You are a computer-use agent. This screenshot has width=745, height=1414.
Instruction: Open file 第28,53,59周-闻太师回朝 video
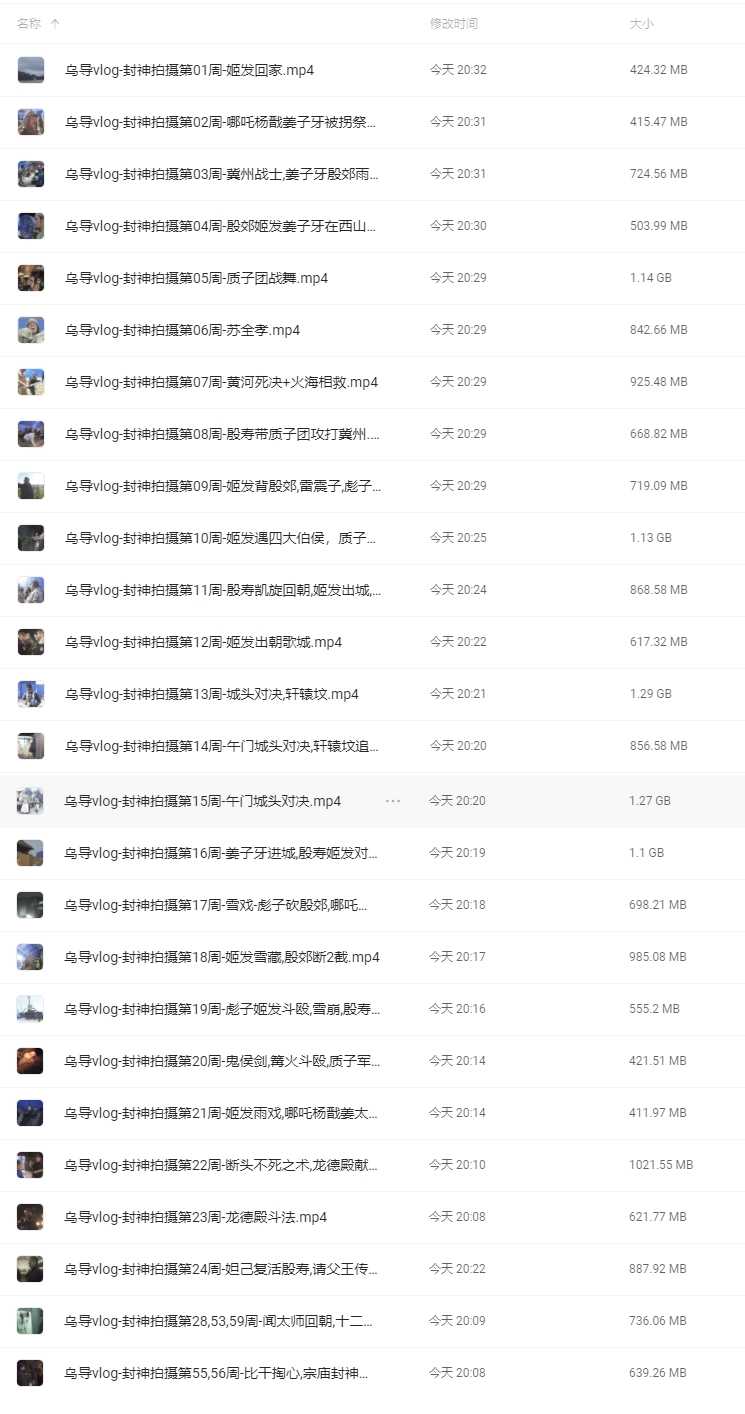(x=218, y=1321)
